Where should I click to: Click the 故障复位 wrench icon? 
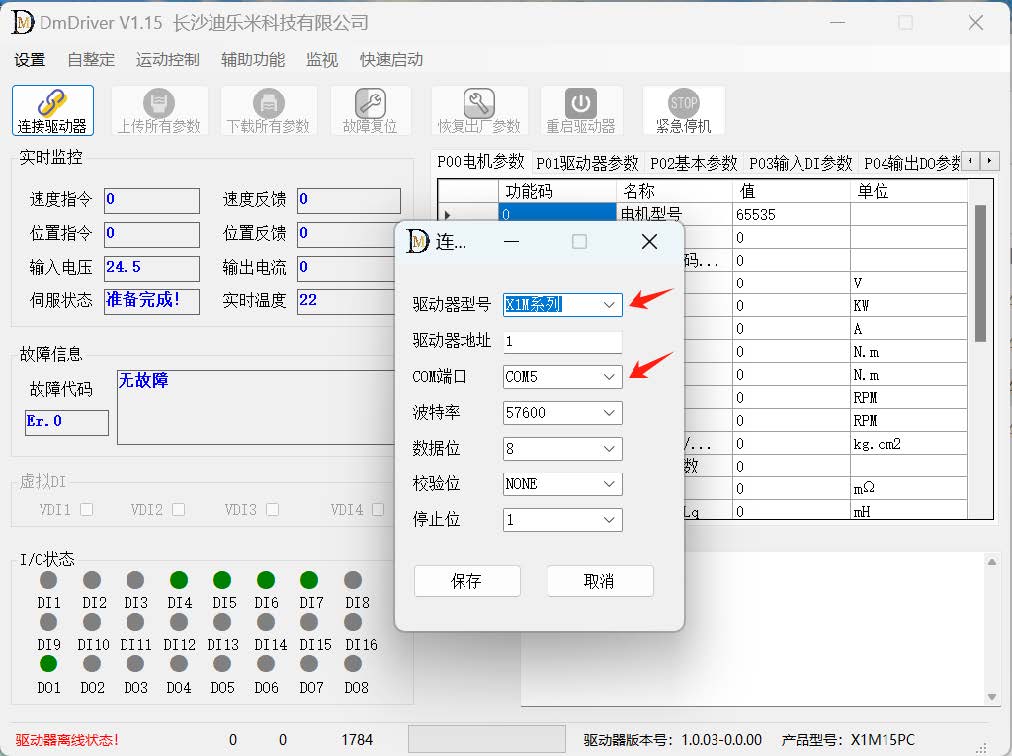tap(370, 103)
